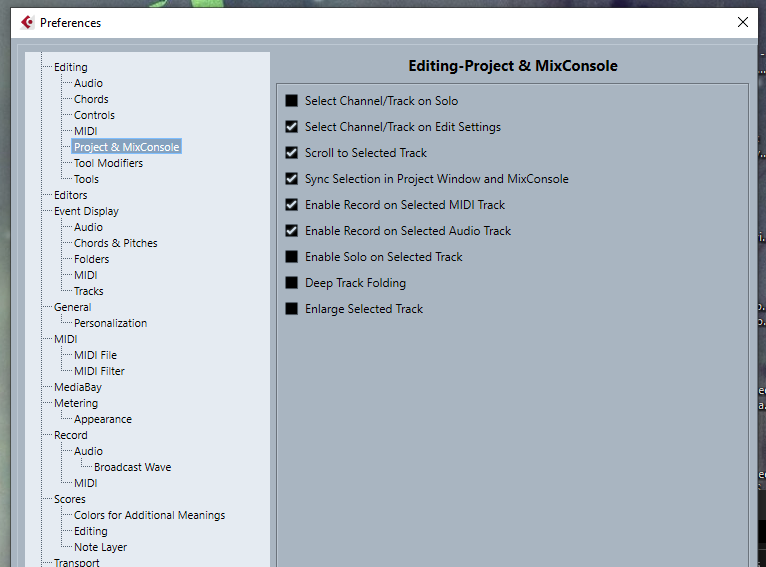The height and width of the screenshot is (567, 766).
Task: Select the Editors category
Action: point(71,195)
